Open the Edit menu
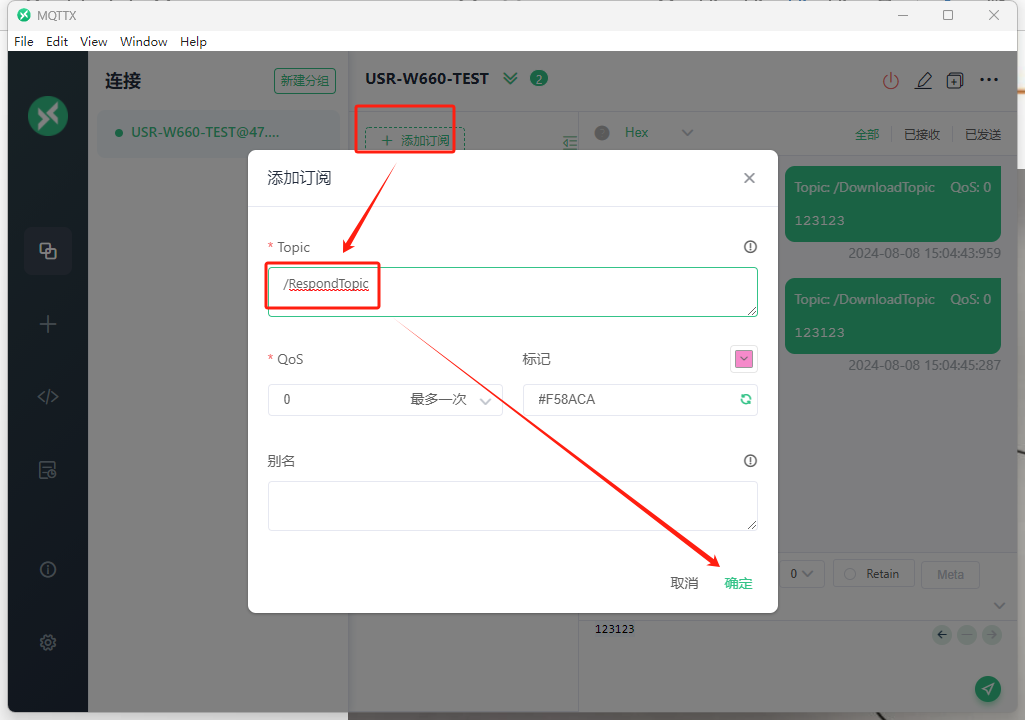This screenshot has width=1025, height=720. (57, 41)
